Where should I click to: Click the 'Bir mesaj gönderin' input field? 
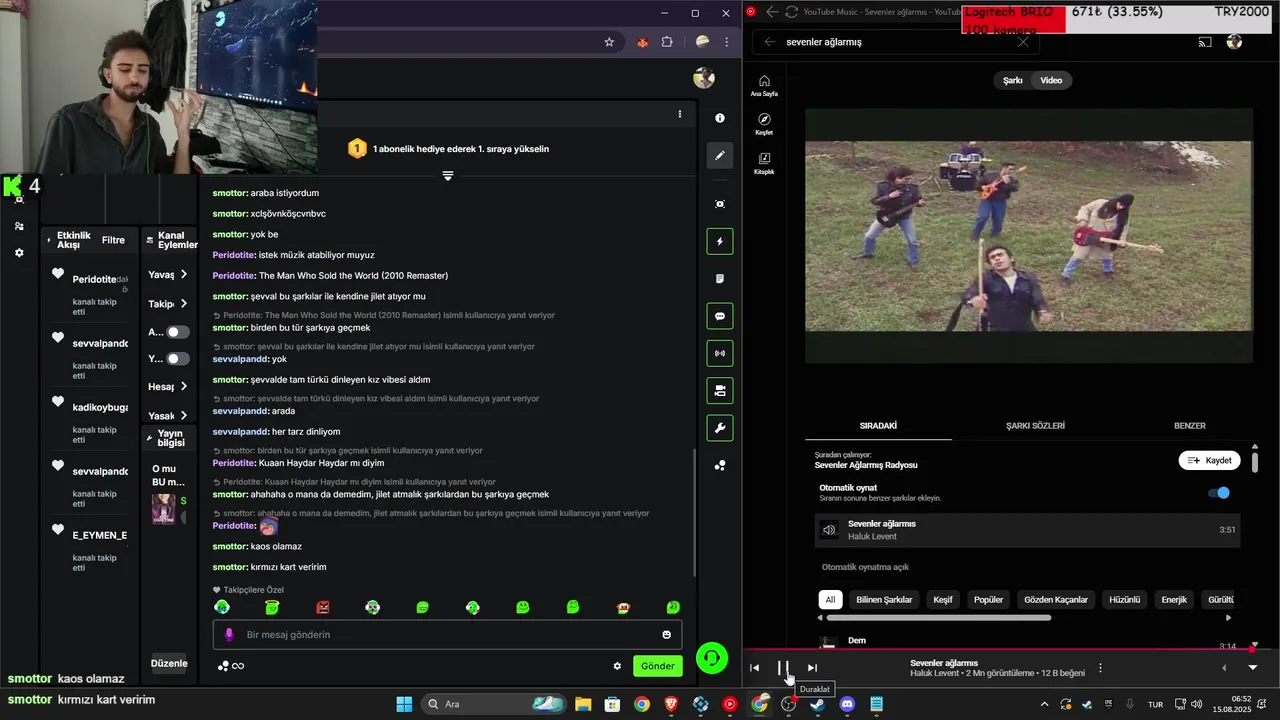[447, 635]
